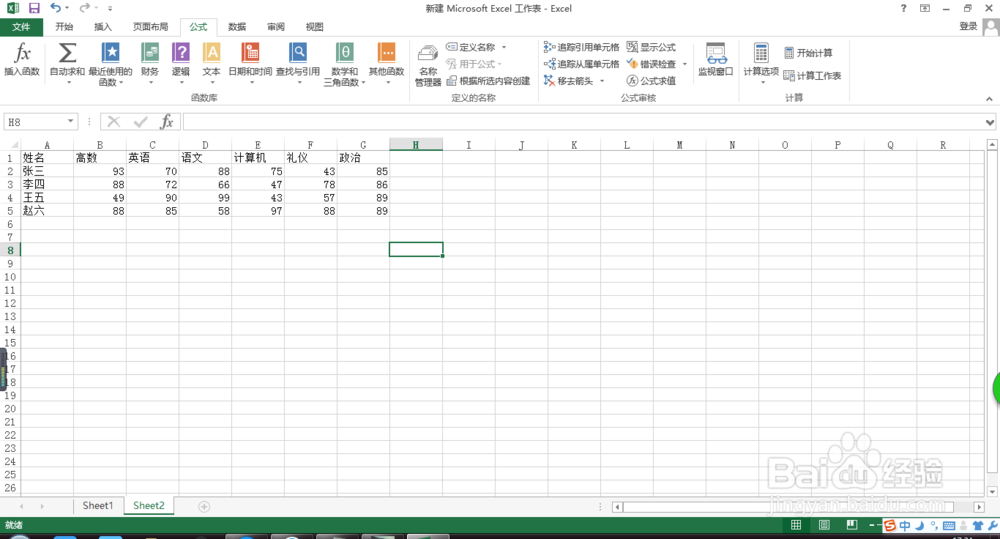Open Recently Used (最近使用的函数) functions
The width and height of the screenshot is (1000, 539).
click(x=110, y=64)
